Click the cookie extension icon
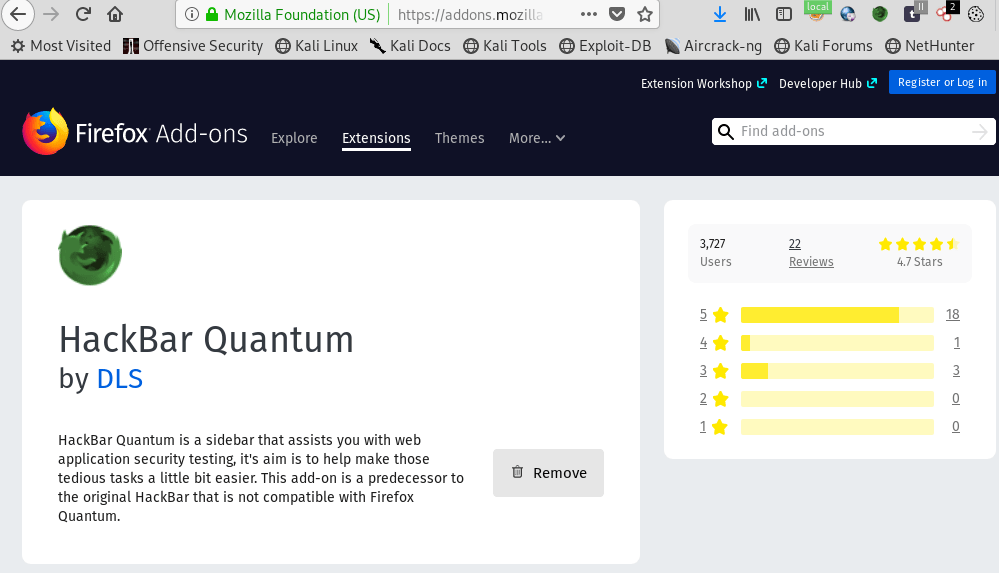The image size is (999, 573). (976, 15)
